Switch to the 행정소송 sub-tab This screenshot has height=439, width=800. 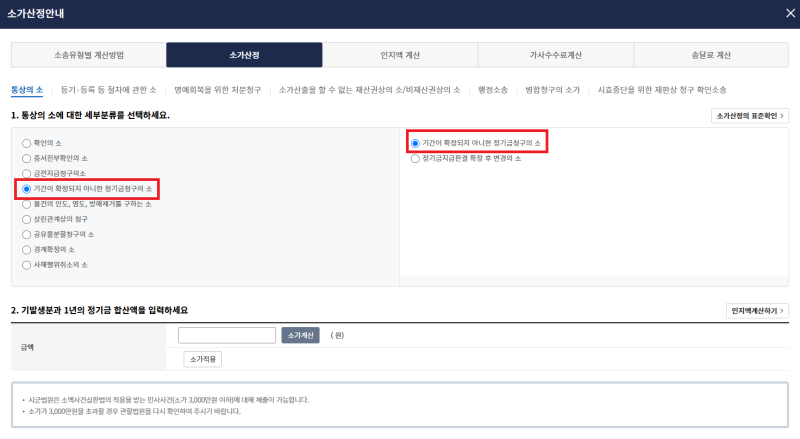click(493, 90)
